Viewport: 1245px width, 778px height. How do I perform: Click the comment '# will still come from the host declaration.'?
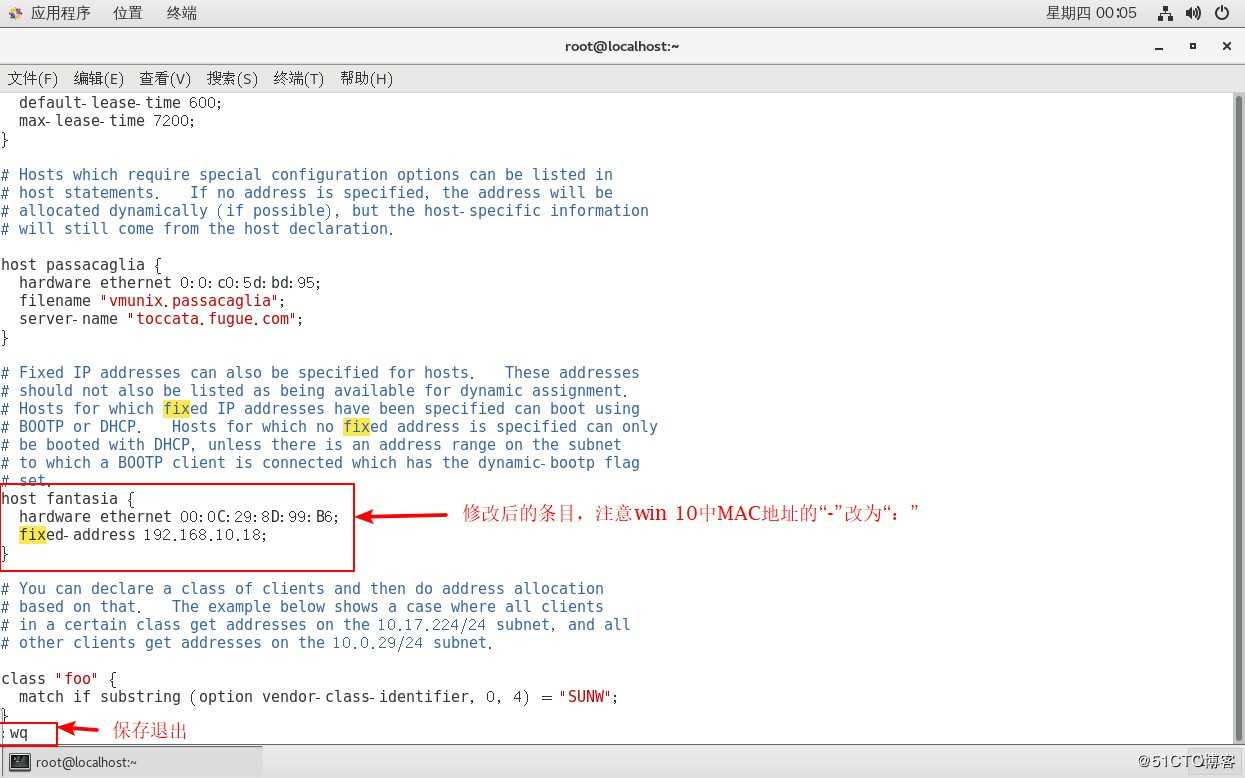point(197,228)
